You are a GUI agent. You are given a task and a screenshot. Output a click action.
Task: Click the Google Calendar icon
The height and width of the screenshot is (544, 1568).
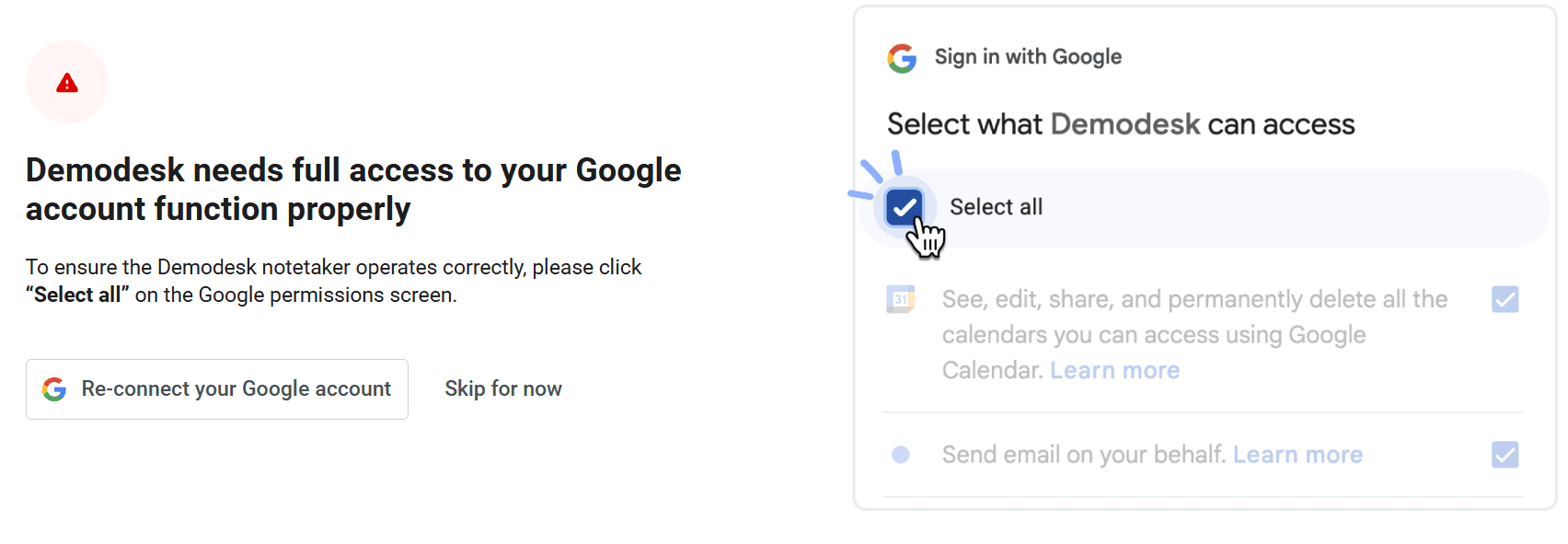(900, 299)
